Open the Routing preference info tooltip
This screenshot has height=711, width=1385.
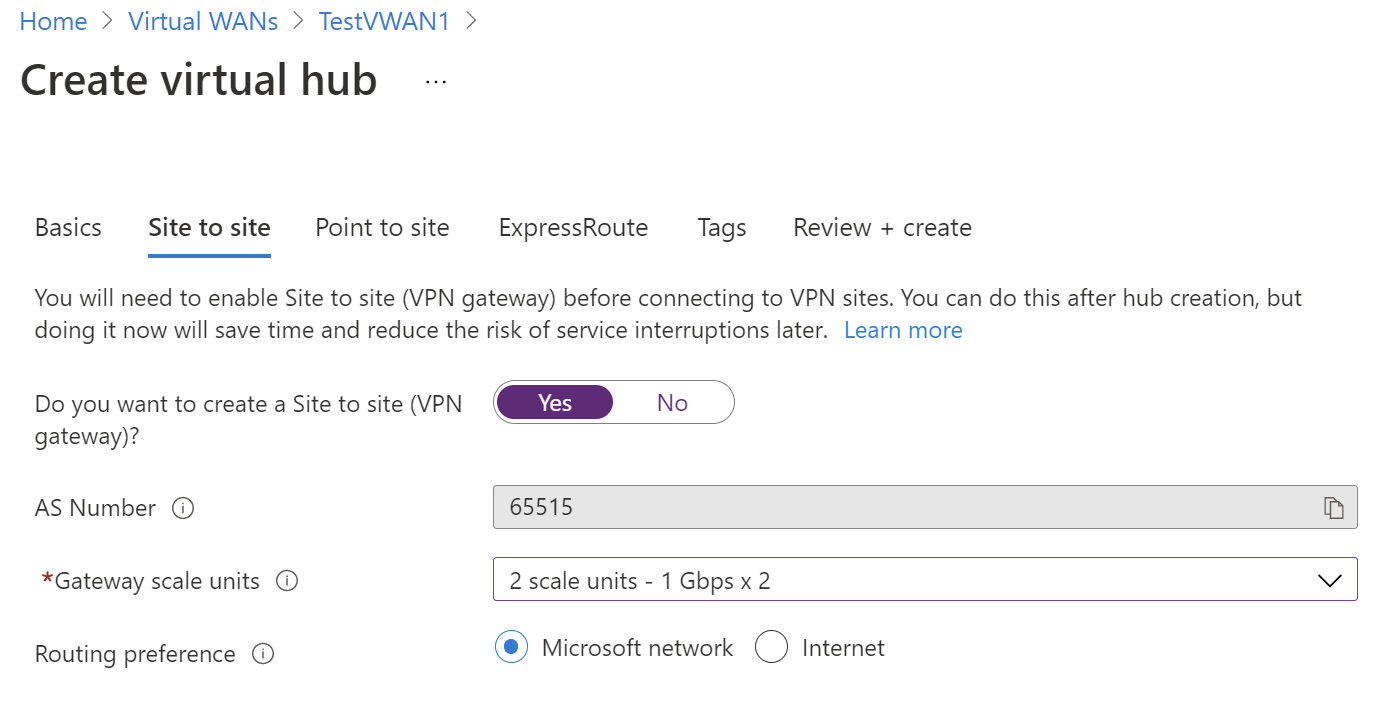(262, 654)
